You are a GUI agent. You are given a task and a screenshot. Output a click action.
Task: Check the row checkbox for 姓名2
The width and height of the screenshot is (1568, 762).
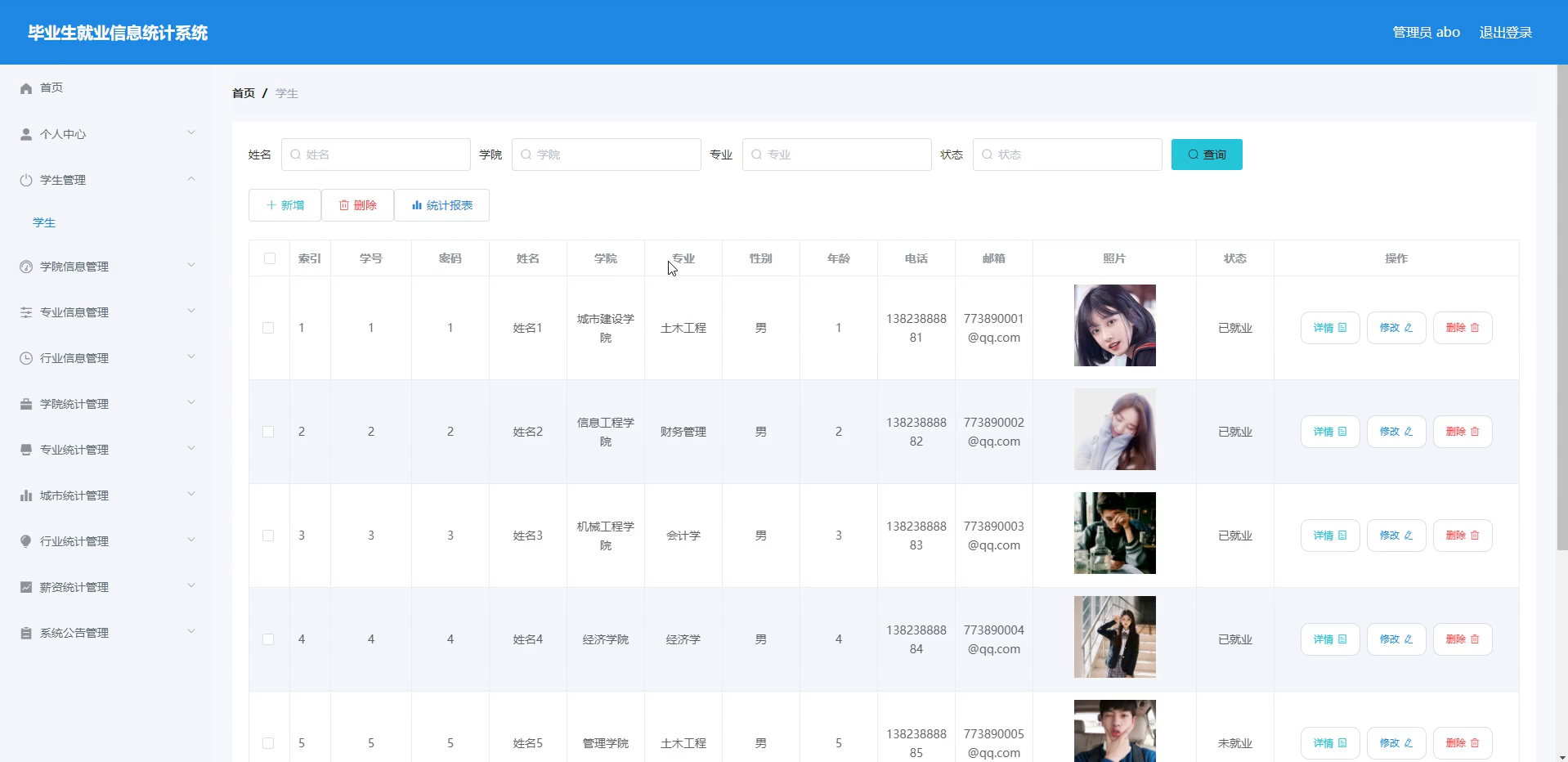[268, 432]
